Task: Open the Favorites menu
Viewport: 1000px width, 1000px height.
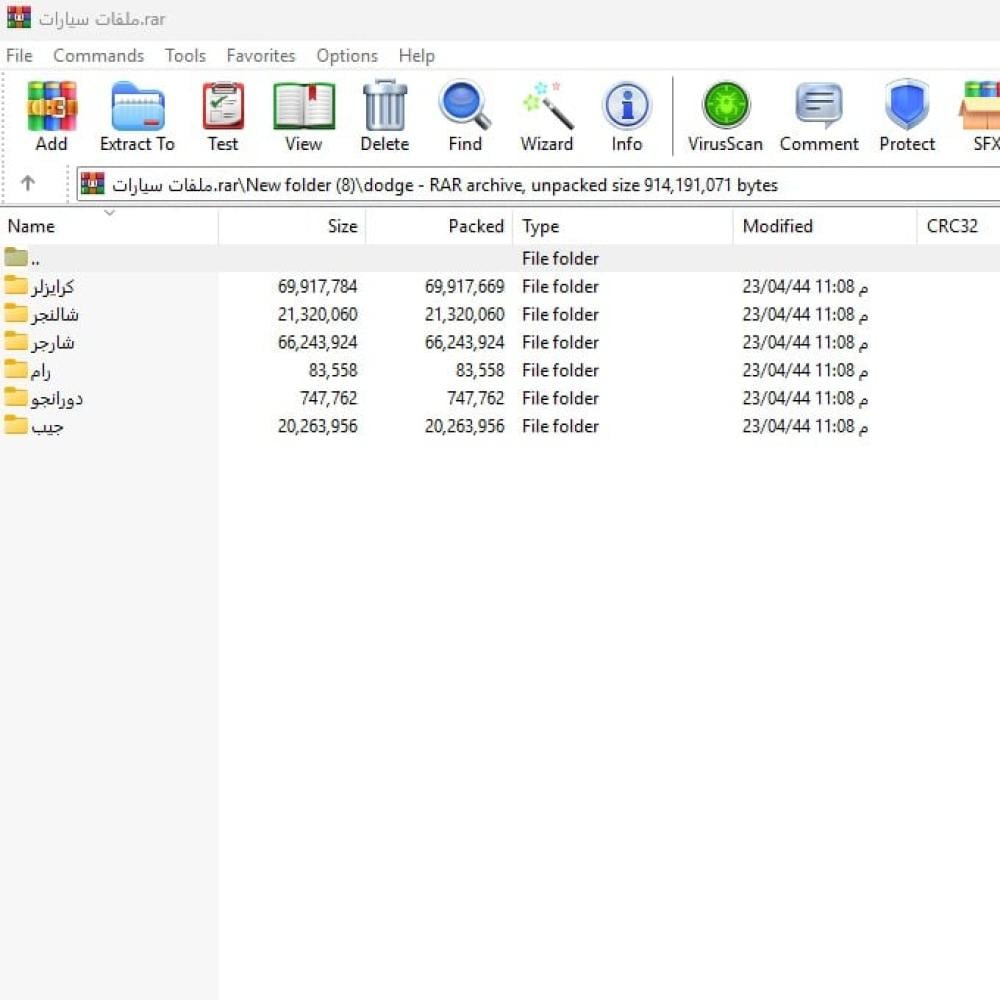Action: pyautogui.click(x=261, y=56)
